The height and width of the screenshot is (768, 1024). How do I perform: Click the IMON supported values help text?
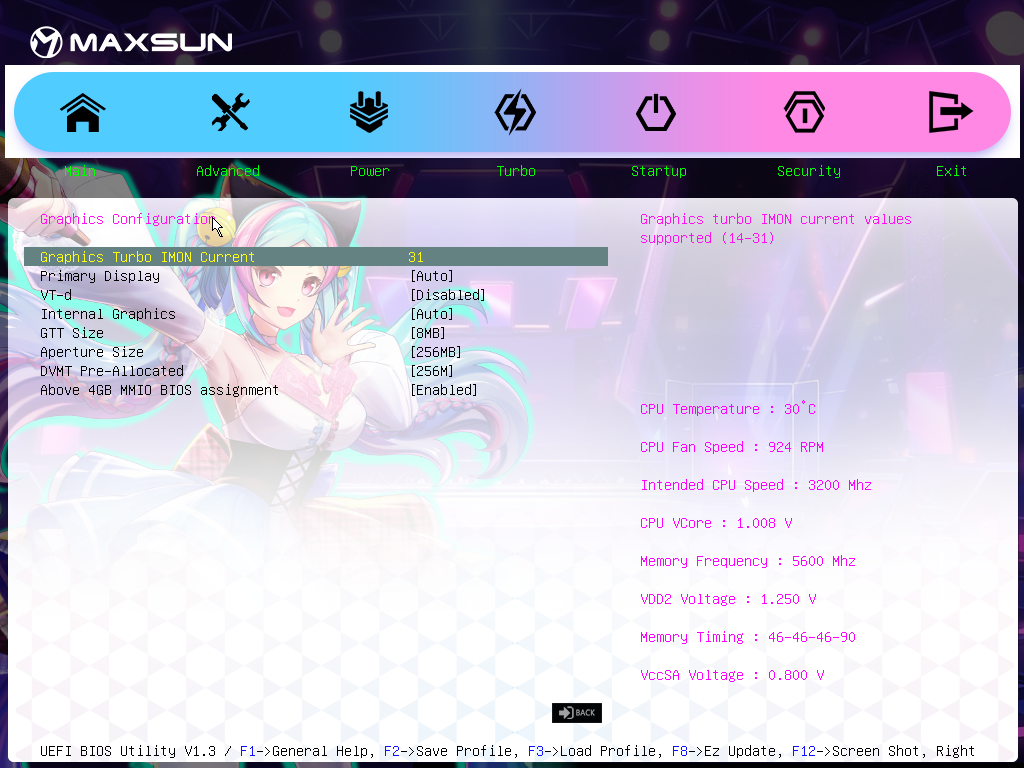coord(775,229)
